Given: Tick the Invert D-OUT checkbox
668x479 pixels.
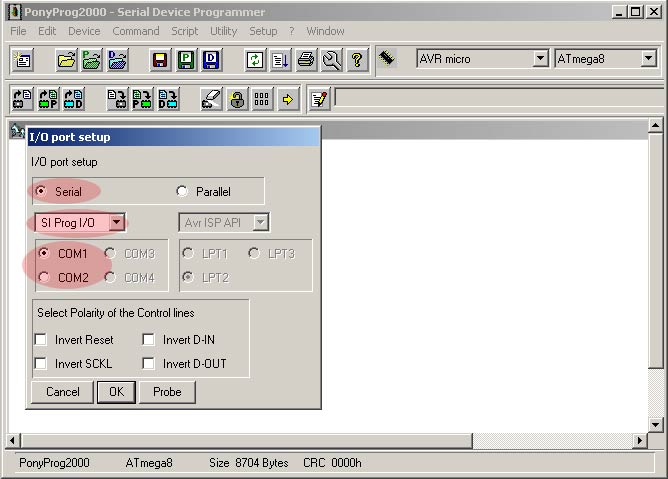Looking at the screenshot, I should coord(149,364).
